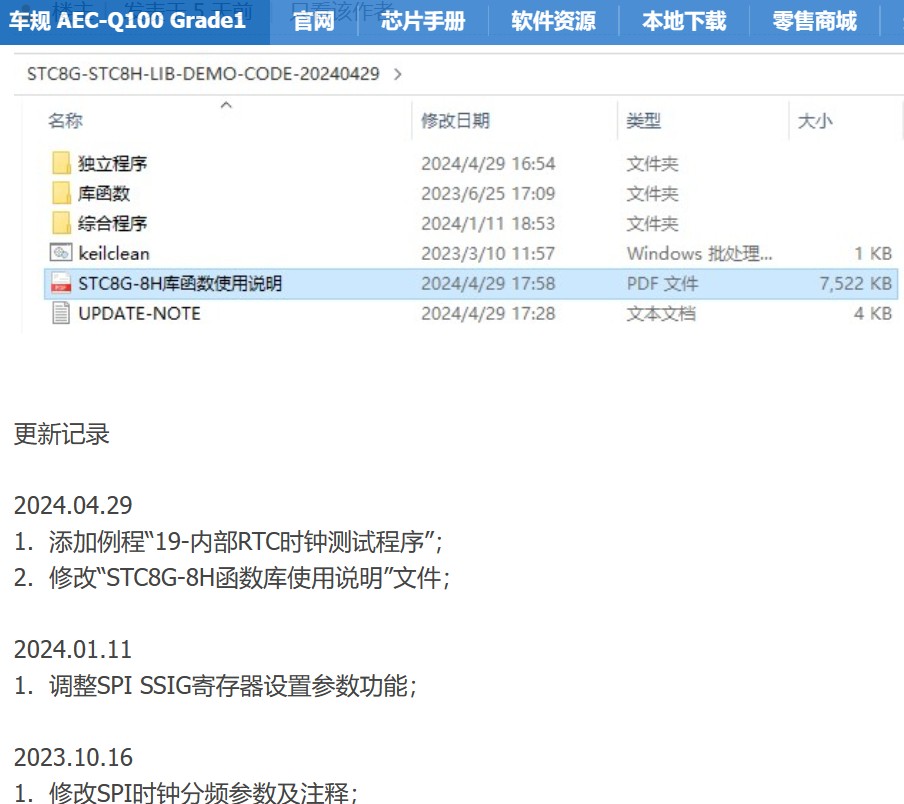Click the keilclean batch file icon

61,253
